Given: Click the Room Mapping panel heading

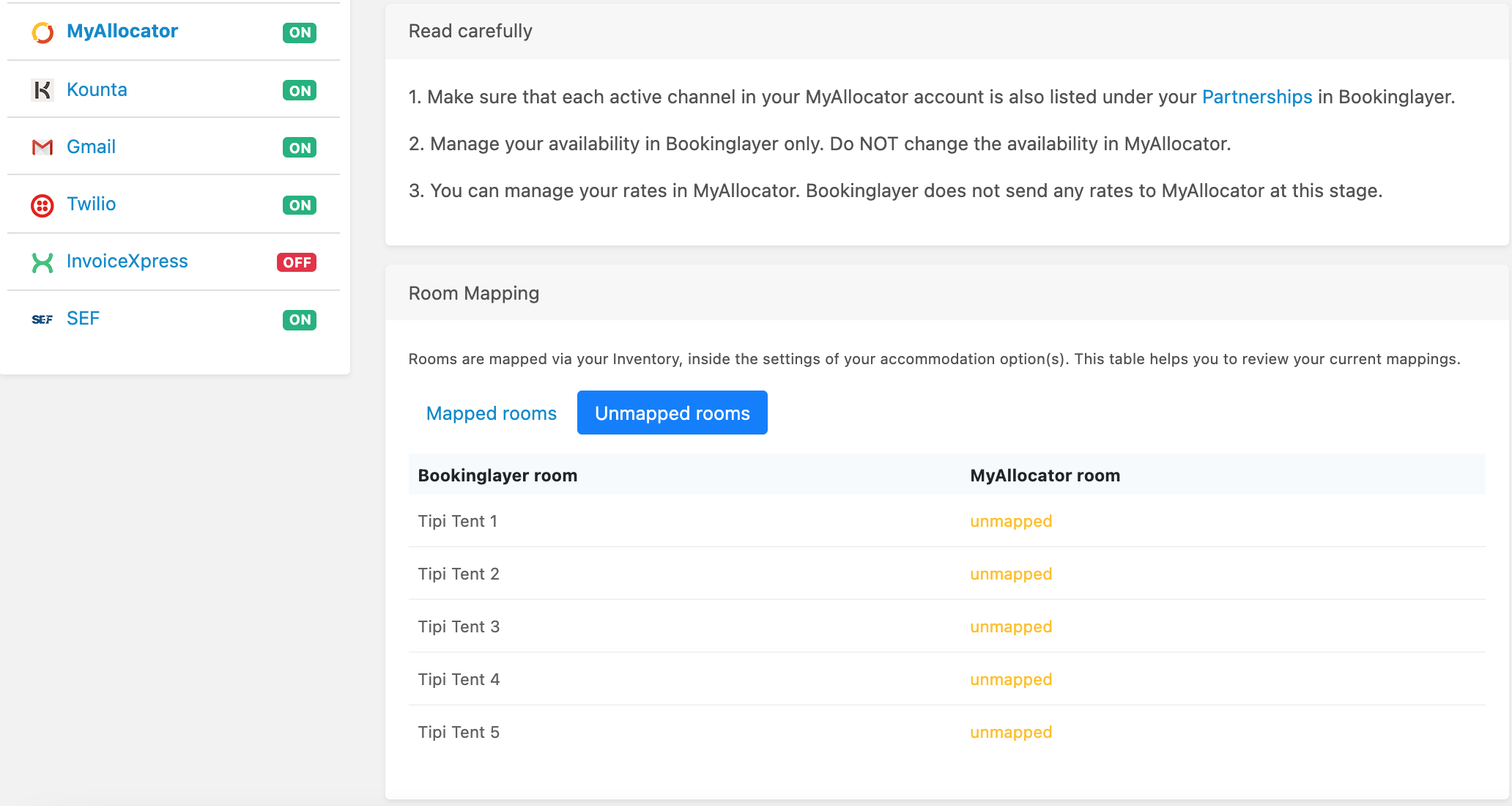Looking at the screenshot, I should (474, 293).
